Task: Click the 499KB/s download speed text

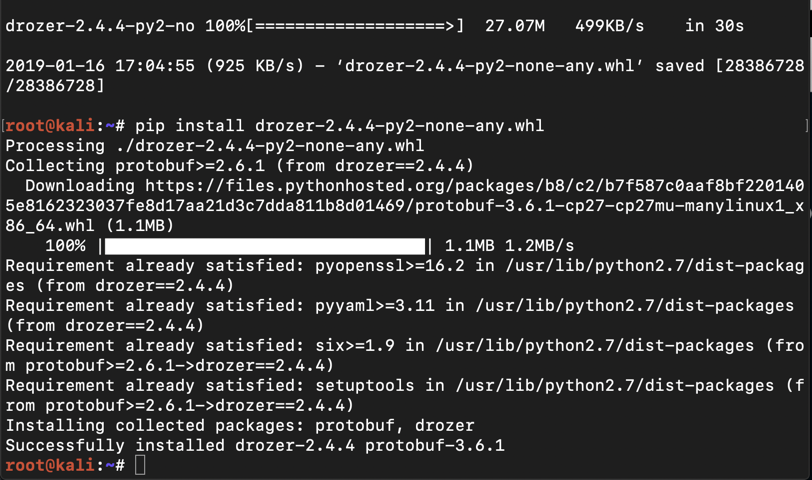Action: 609,26
